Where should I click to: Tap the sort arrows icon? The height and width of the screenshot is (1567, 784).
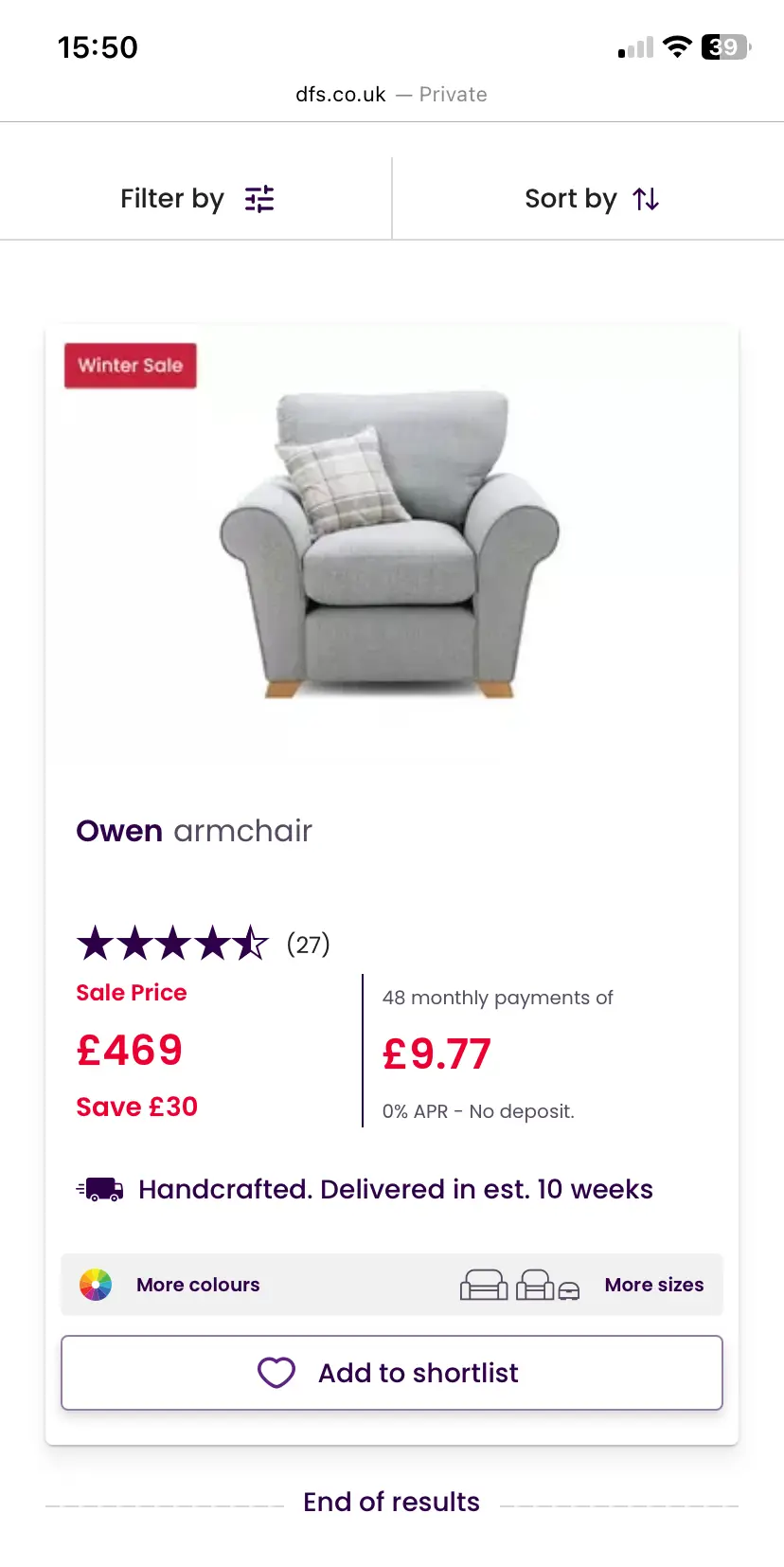pos(646,199)
